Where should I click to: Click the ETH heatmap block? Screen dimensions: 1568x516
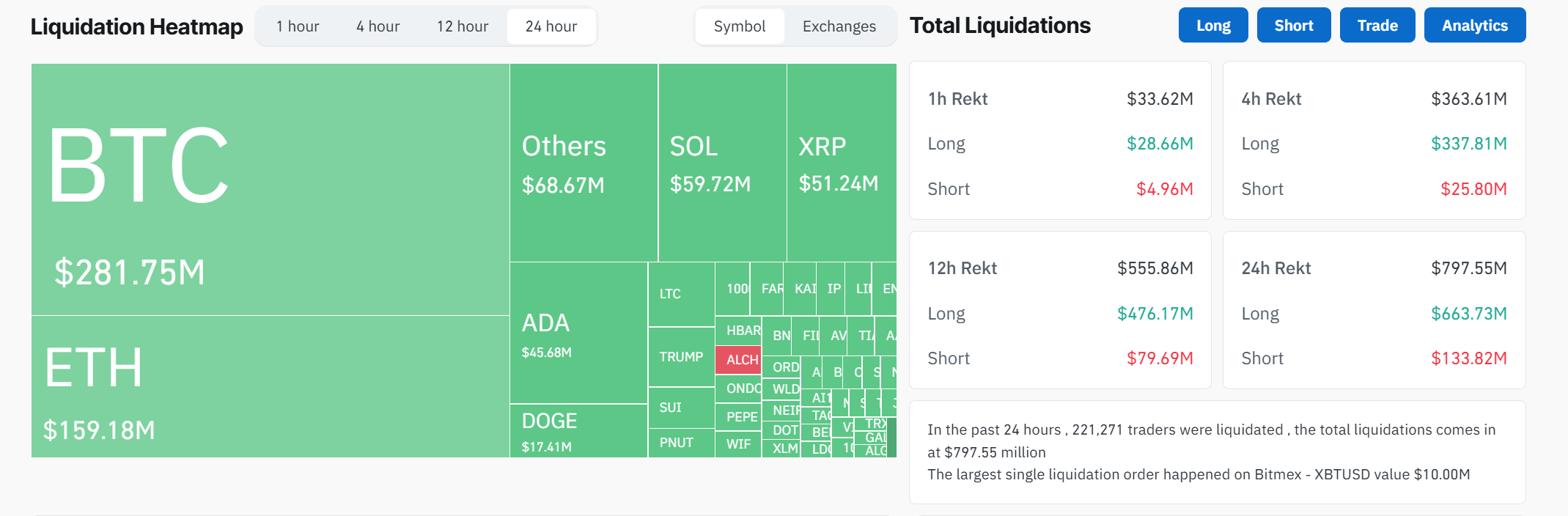(x=270, y=386)
